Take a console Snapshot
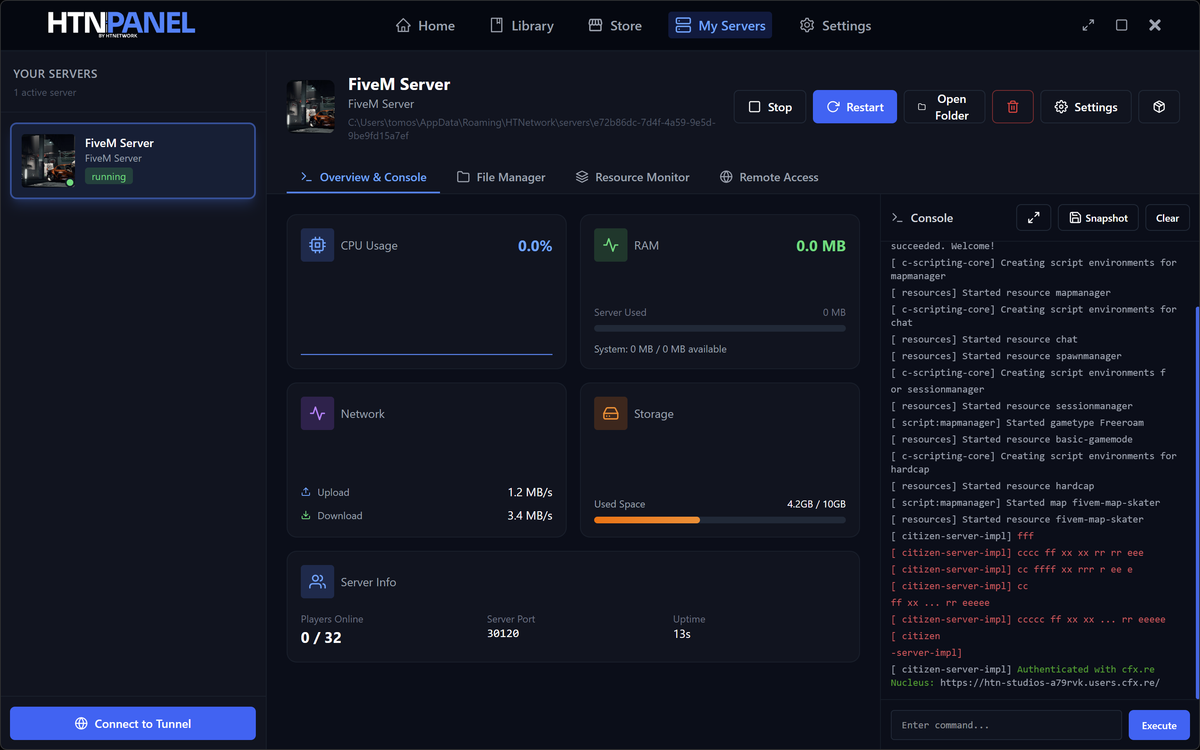 [1098, 218]
